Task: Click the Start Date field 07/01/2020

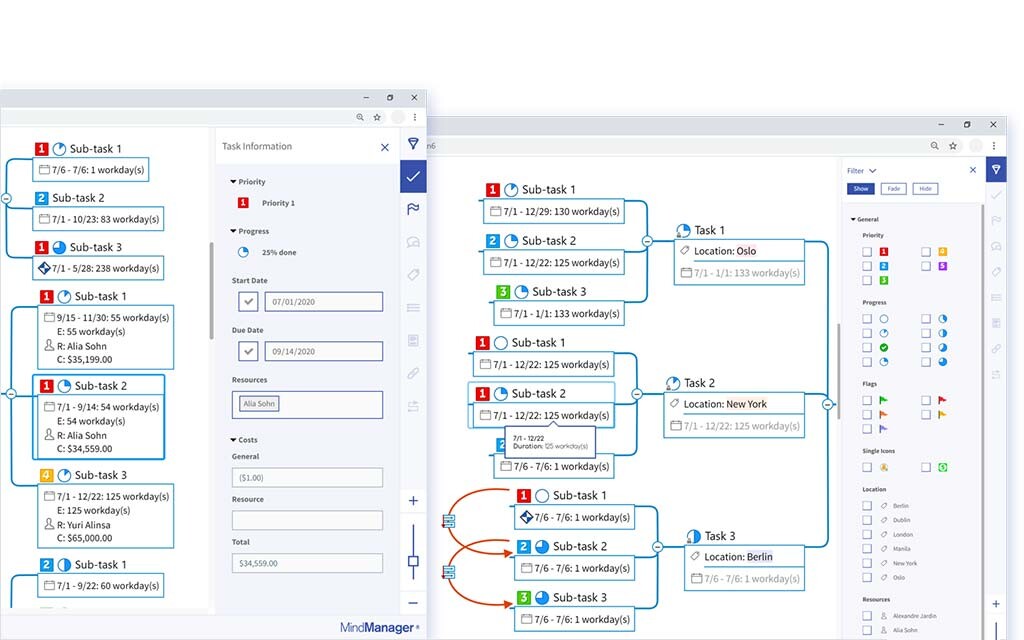Action: (x=323, y=302)
